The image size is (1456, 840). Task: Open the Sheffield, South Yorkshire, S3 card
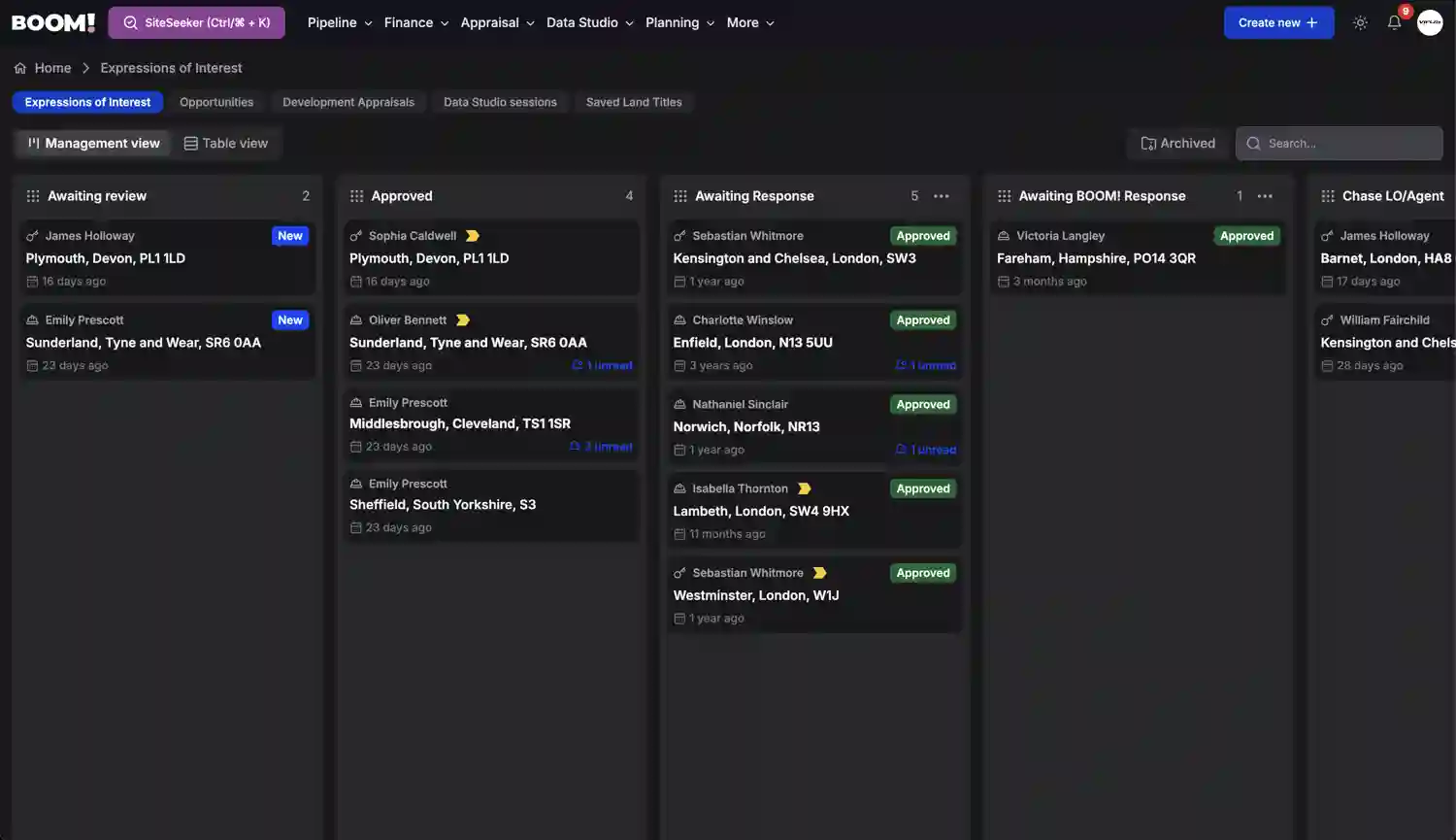[491, 505]
